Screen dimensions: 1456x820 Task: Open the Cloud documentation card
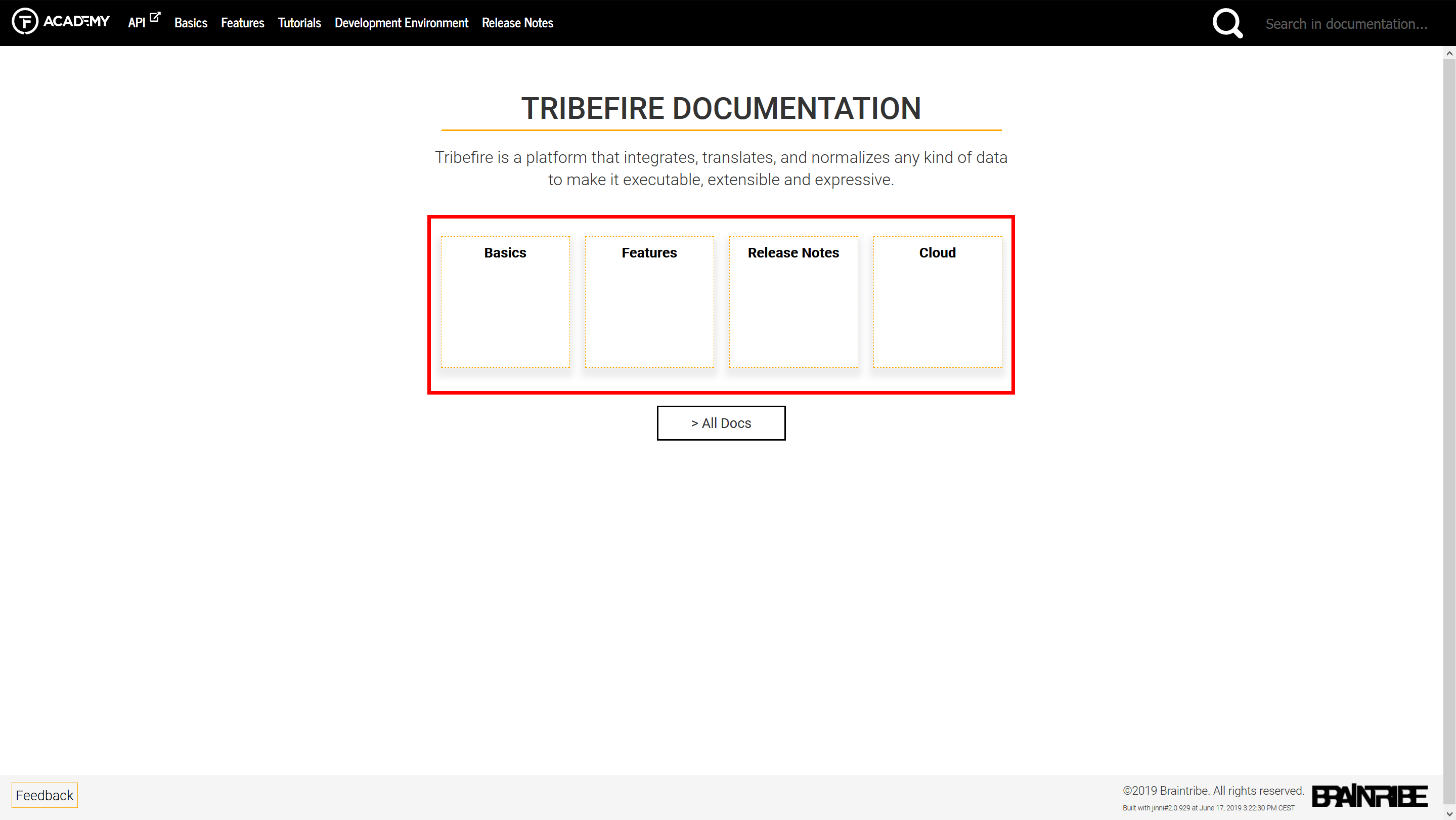tap(937, 301)
